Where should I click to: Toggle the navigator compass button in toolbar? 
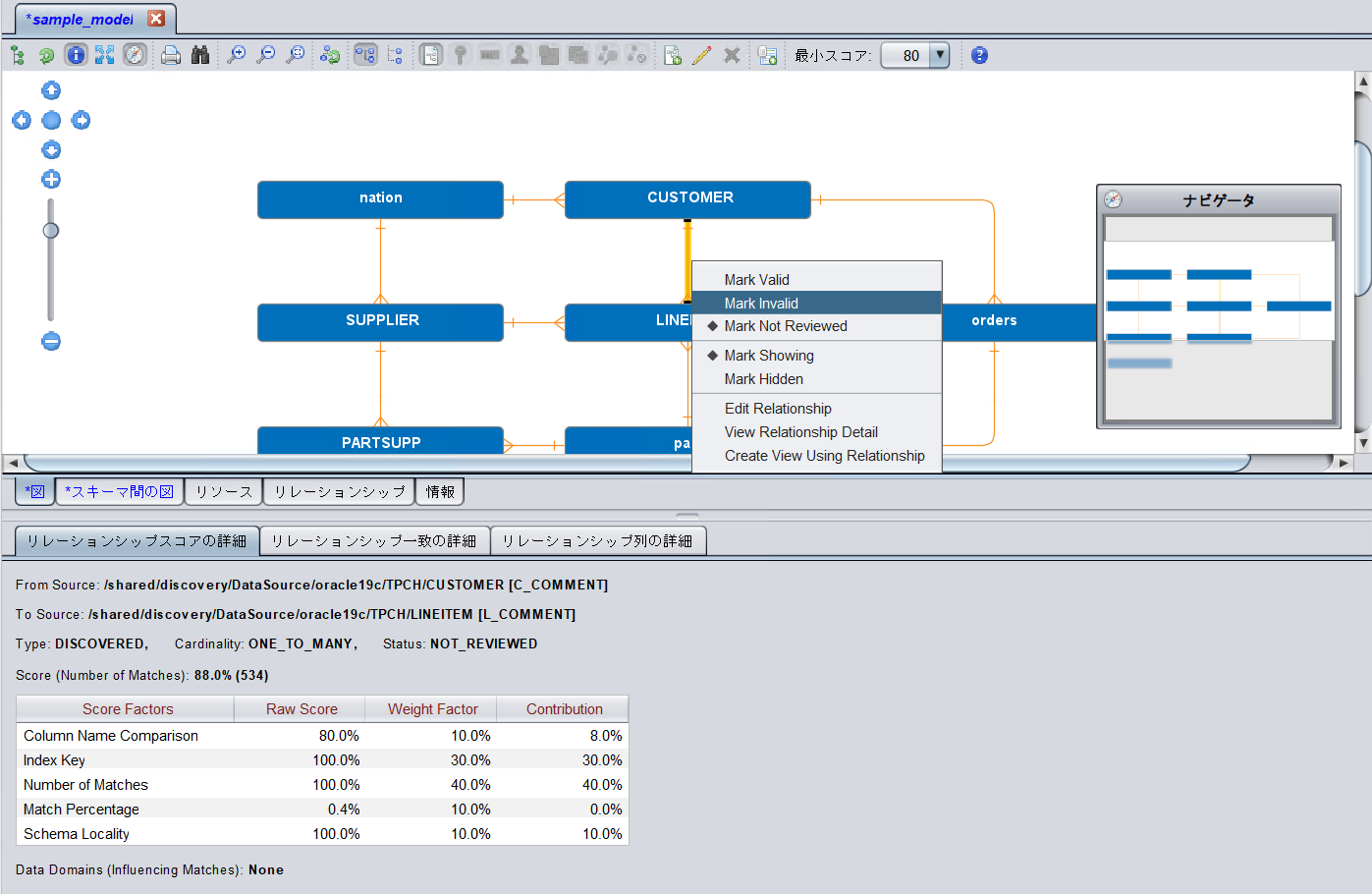click(x=135, y=55)
